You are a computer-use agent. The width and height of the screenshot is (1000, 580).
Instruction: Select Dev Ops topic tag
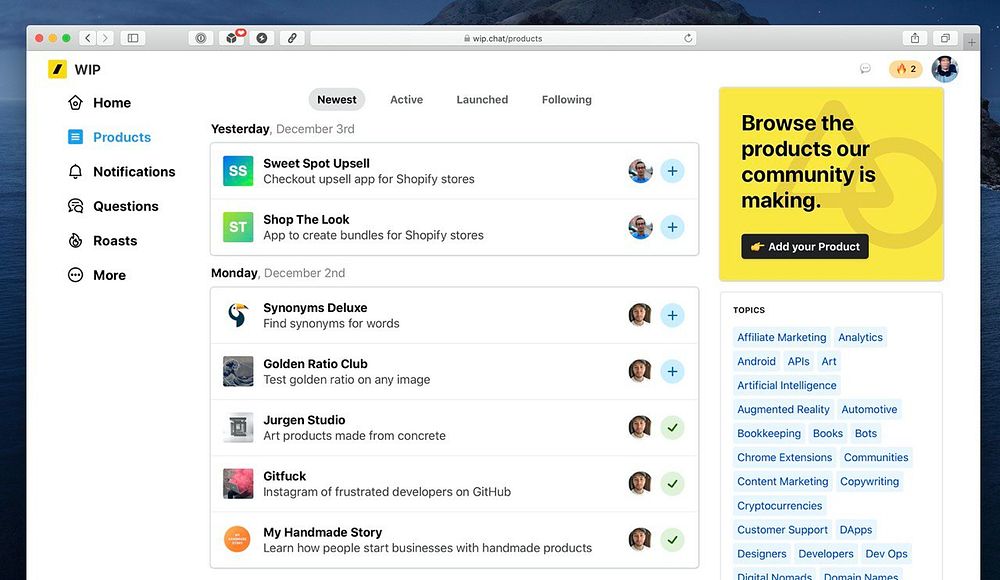click(x=886, y=554)
